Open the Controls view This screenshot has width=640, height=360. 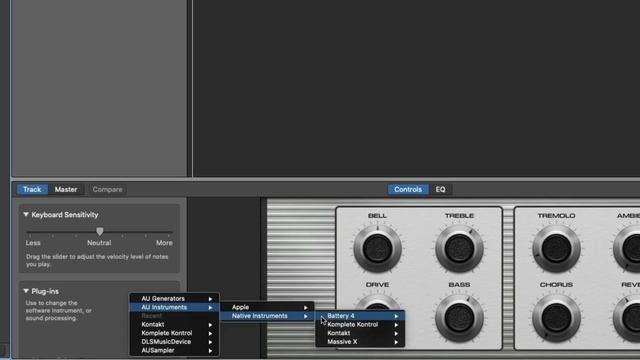point(408,189)
